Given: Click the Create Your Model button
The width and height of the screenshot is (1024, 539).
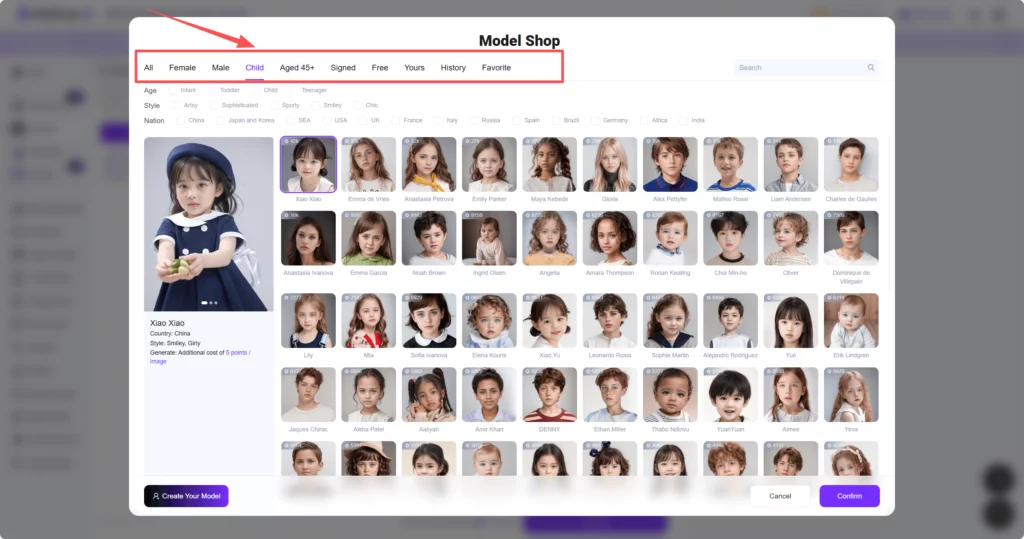Looking at the screenshot, I should (x=186, y=496).
